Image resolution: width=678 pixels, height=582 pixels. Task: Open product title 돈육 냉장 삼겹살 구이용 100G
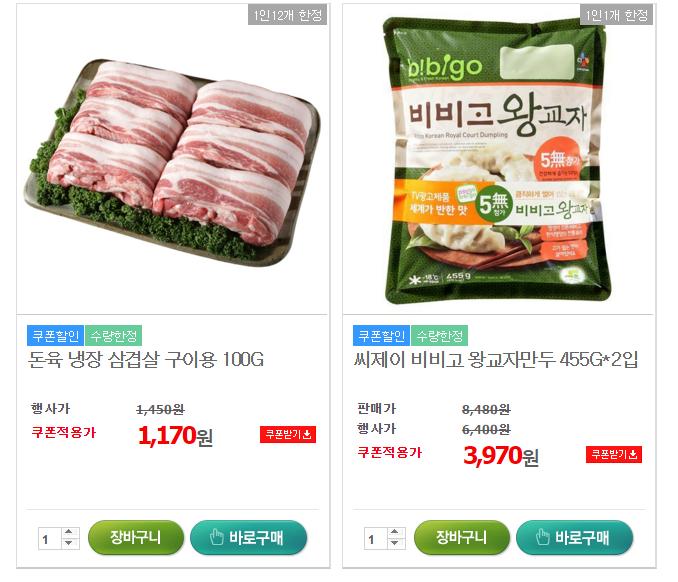click(146, 360)
